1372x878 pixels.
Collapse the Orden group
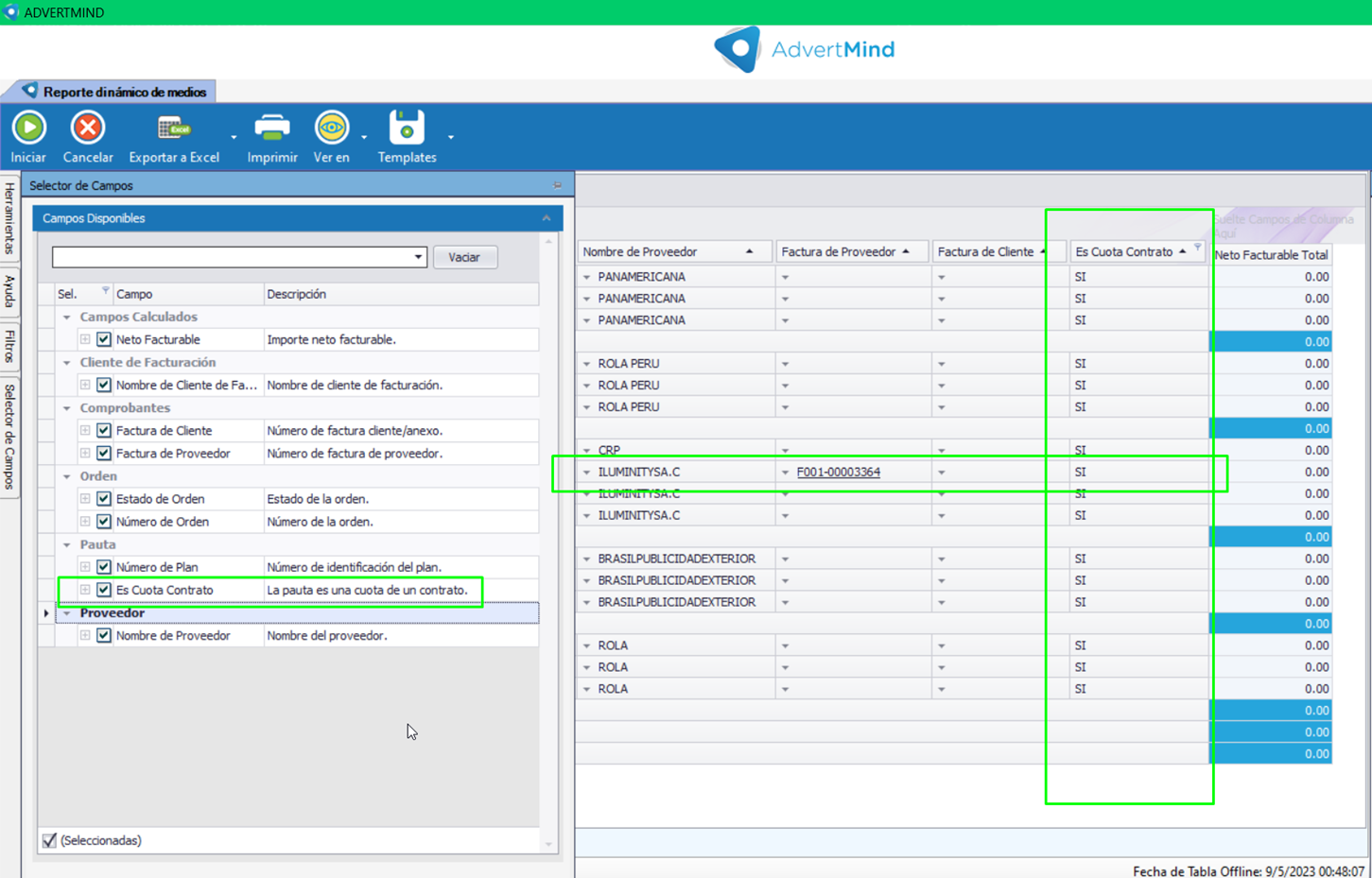pos(67,476)
